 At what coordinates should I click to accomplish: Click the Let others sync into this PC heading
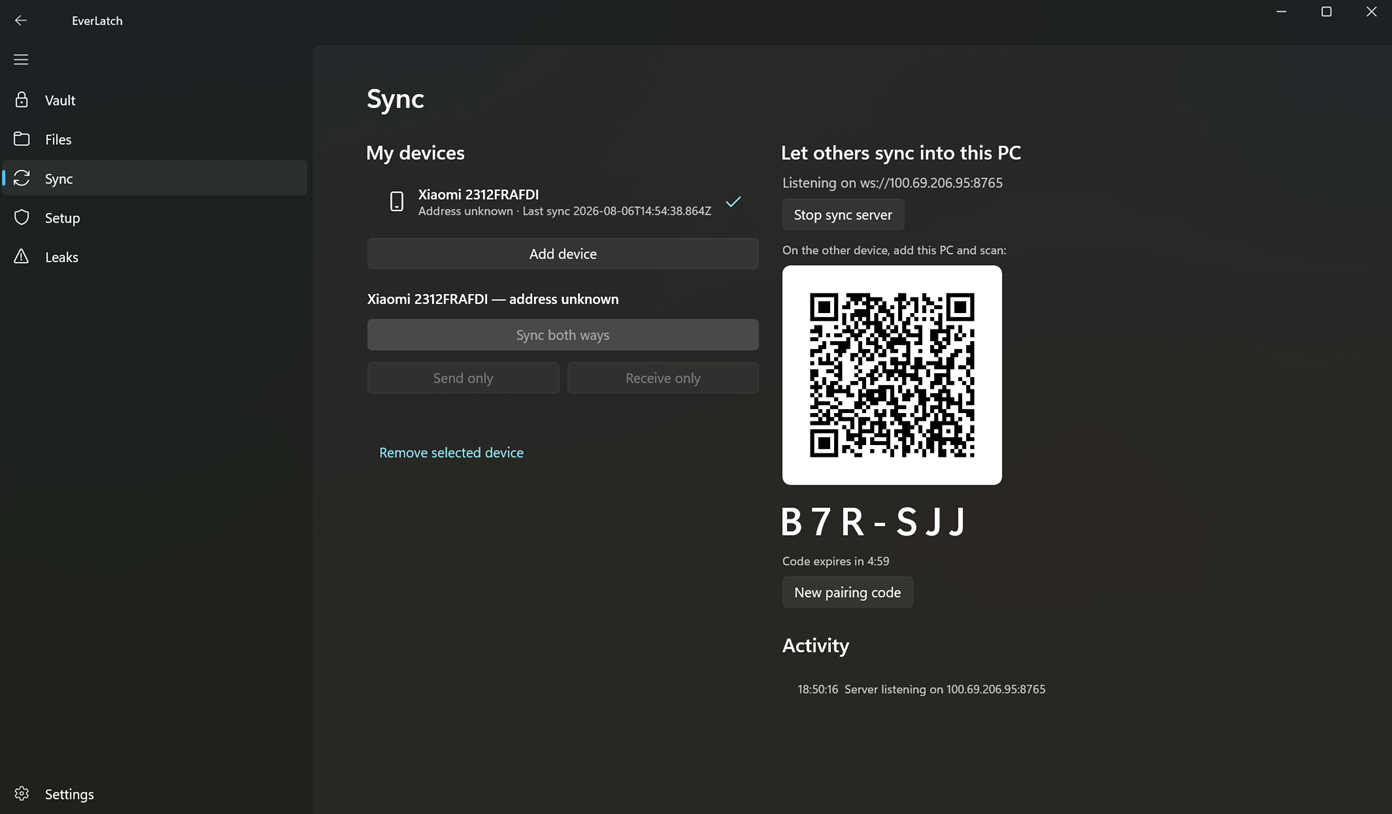901,153
